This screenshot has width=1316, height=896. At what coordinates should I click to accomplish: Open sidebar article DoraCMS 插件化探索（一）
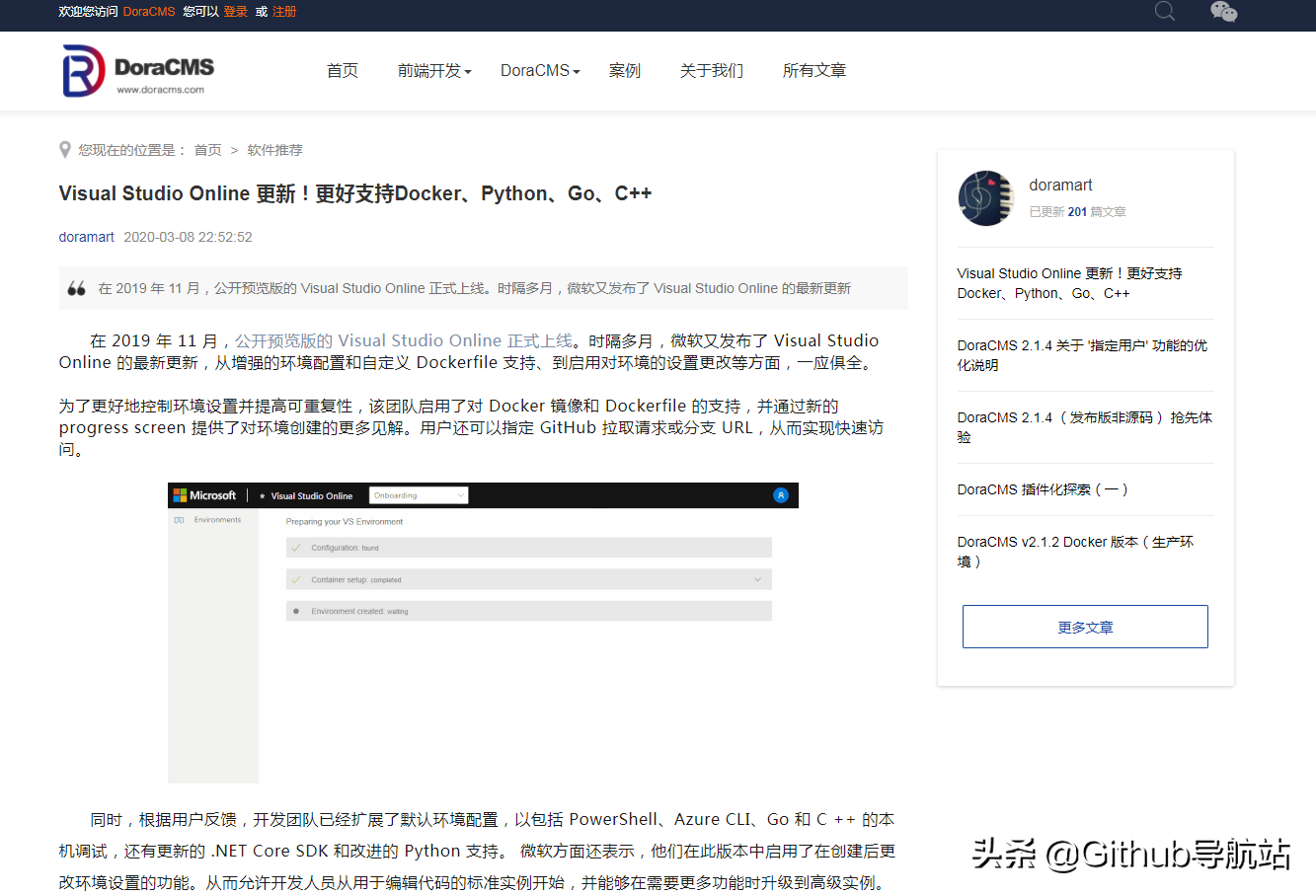pyautogui.click(x=1043, y=489)
